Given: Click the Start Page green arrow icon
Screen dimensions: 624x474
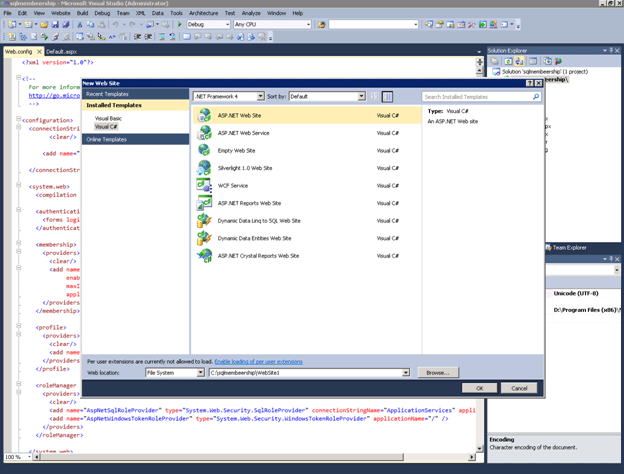Looking at the screenshot, I should [482, 25].
